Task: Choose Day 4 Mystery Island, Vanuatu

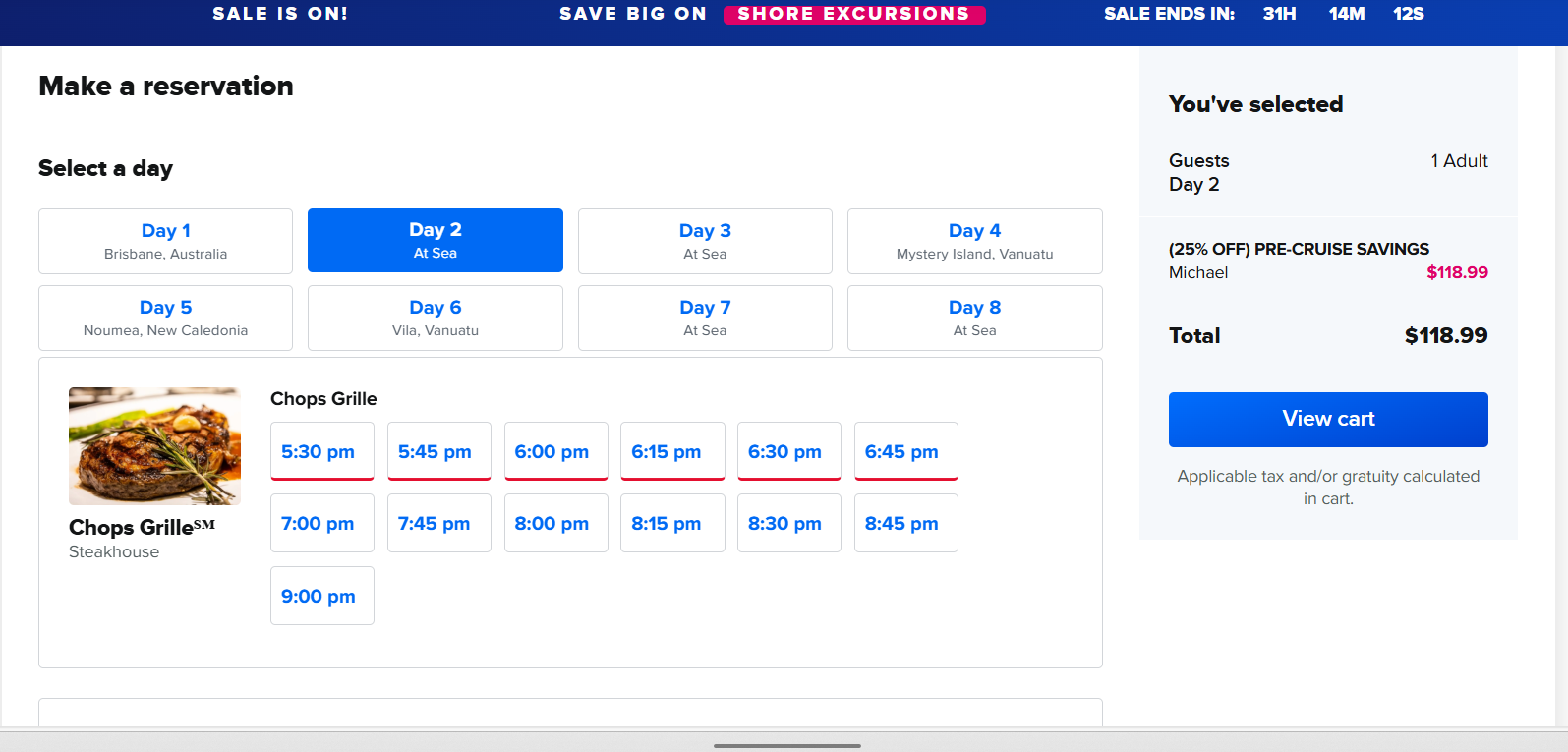Action: [974, 241]
